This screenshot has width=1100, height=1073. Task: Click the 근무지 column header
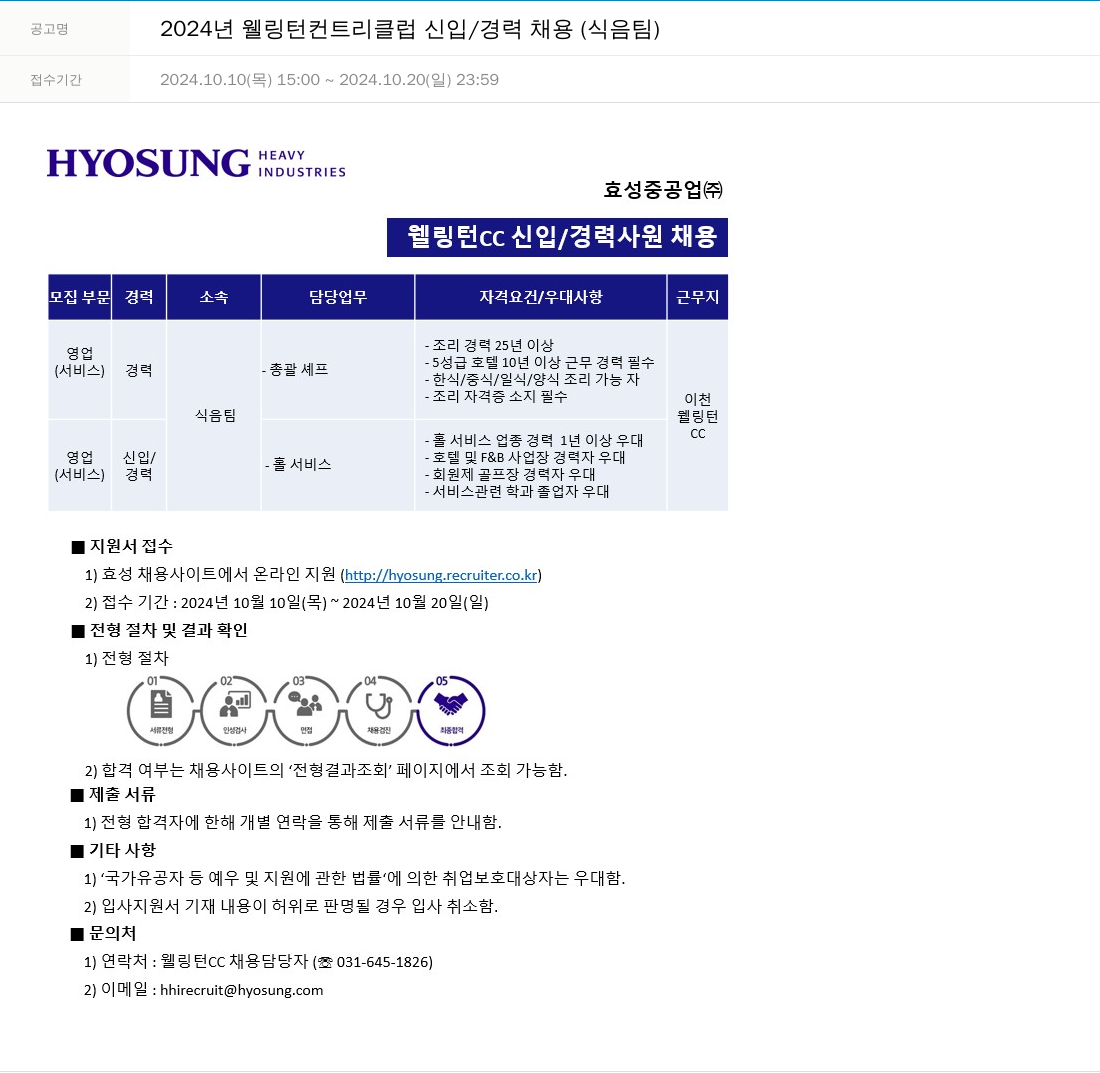(x=697, y=297)
